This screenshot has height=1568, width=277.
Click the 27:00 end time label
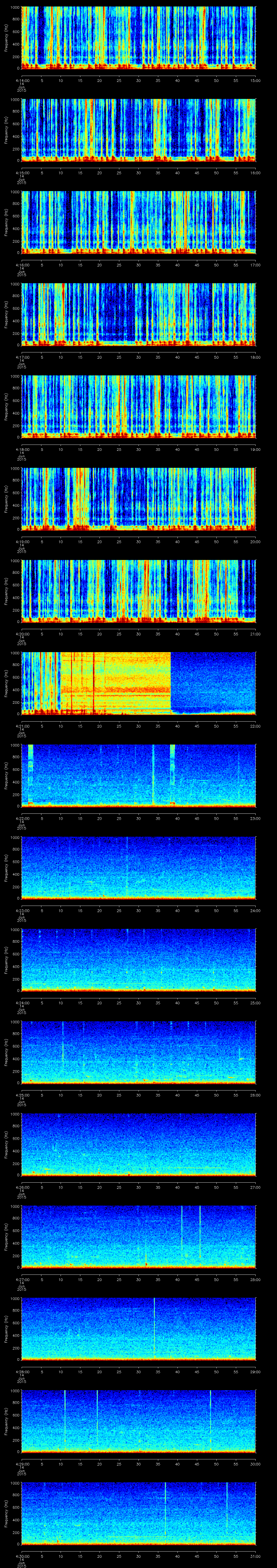(x=256, y=1187)
